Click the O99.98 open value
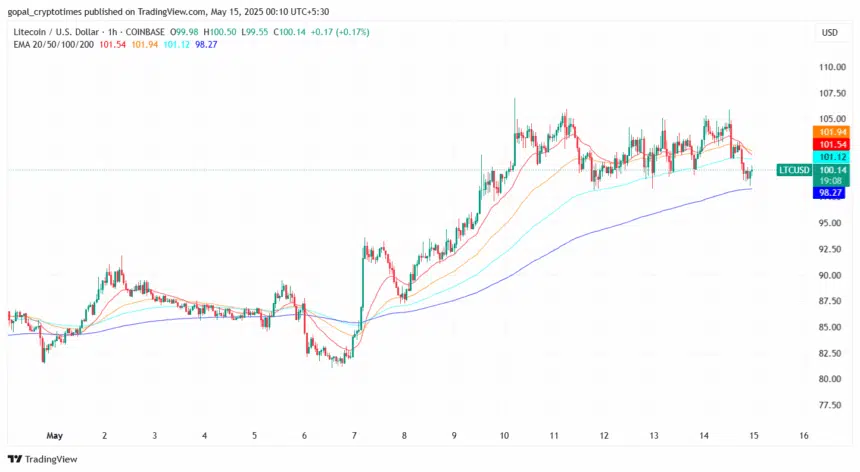The image size is (860, 472). (x=184, y=32)
